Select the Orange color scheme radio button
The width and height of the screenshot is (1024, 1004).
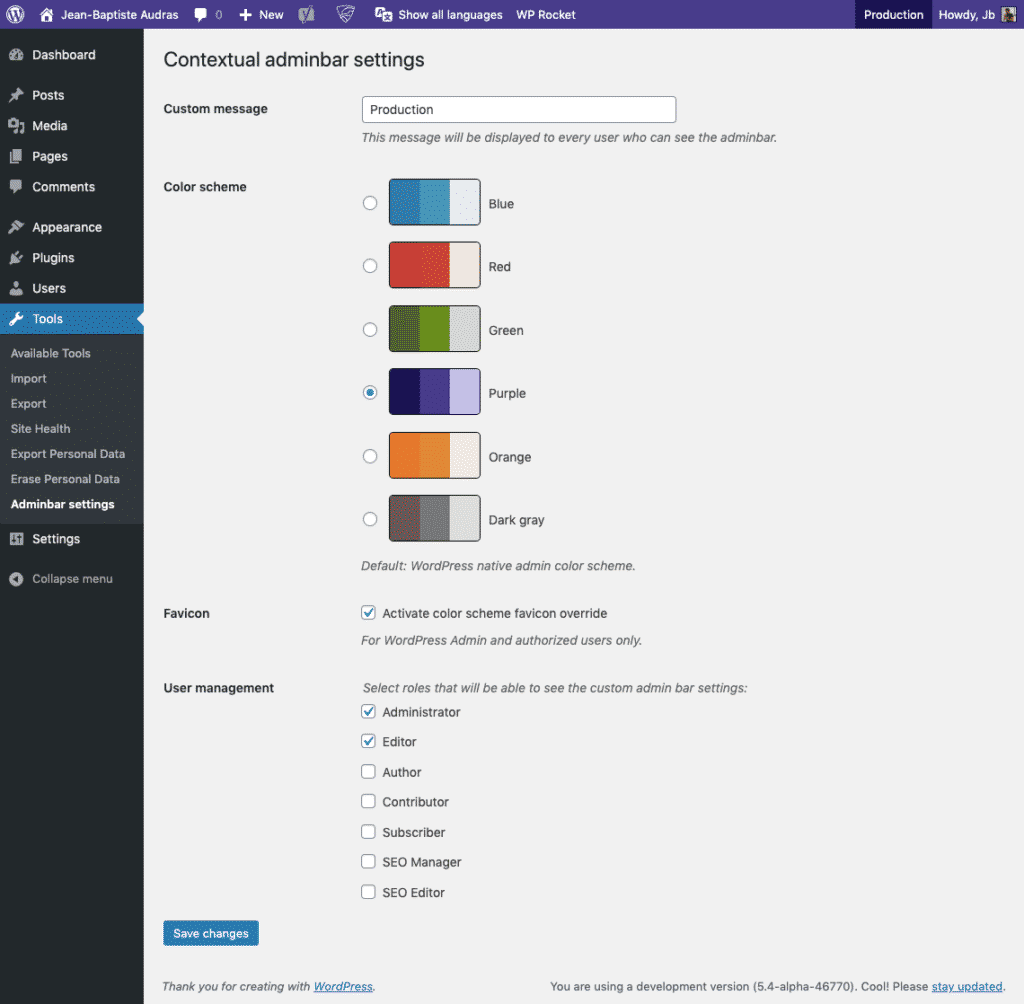pyautogui.click(x=370, y=456)
